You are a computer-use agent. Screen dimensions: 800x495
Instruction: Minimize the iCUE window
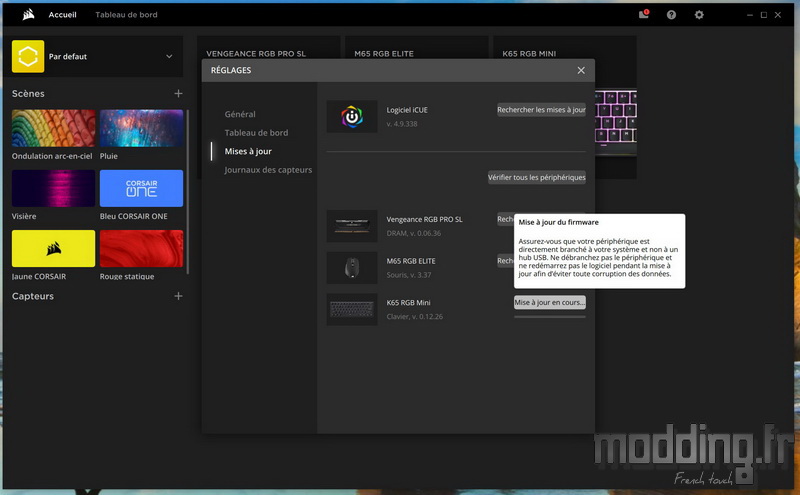pyautogui.click(x=749, y=15)
